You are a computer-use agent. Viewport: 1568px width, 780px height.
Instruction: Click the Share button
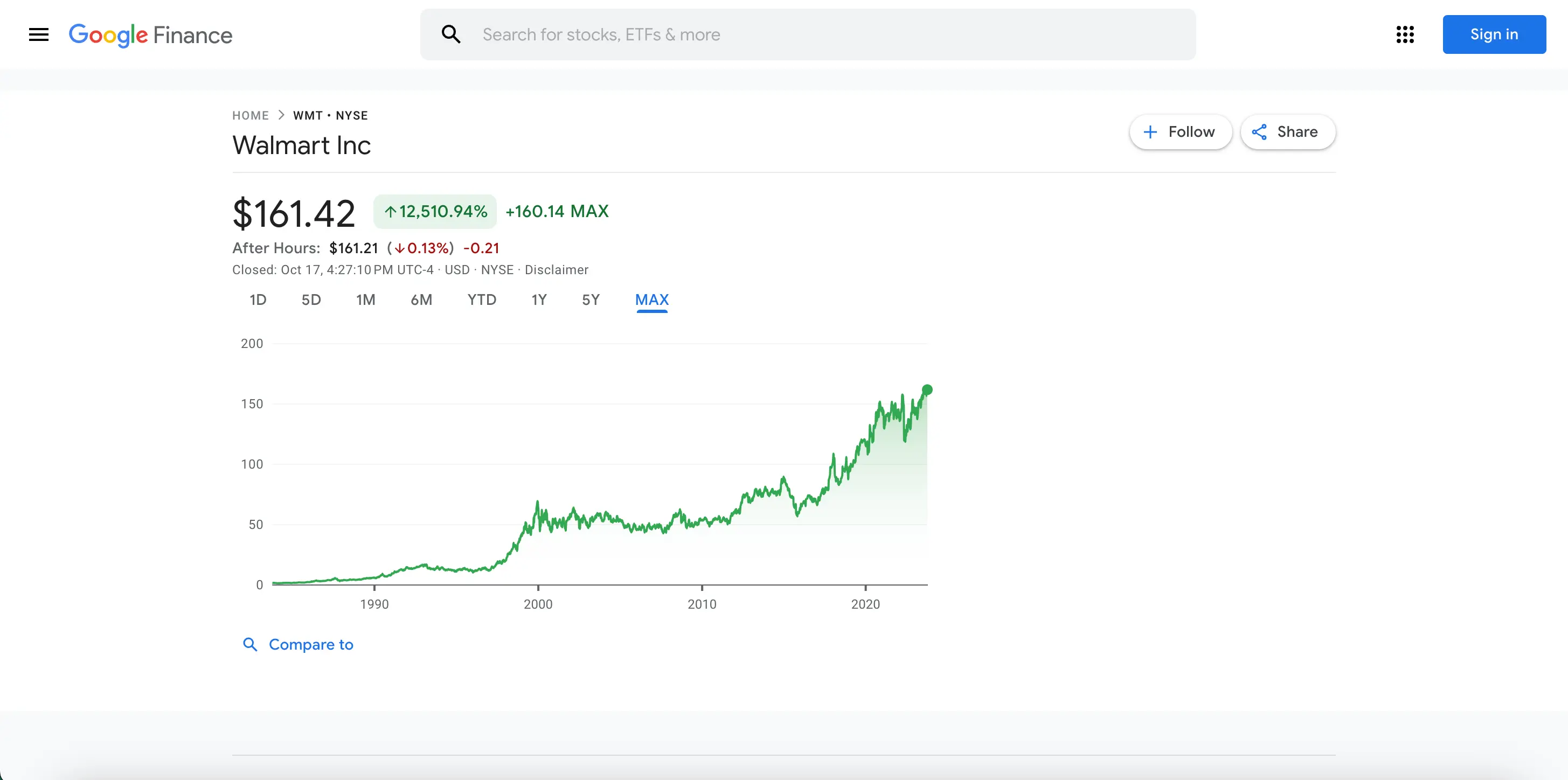[1287, 132]
